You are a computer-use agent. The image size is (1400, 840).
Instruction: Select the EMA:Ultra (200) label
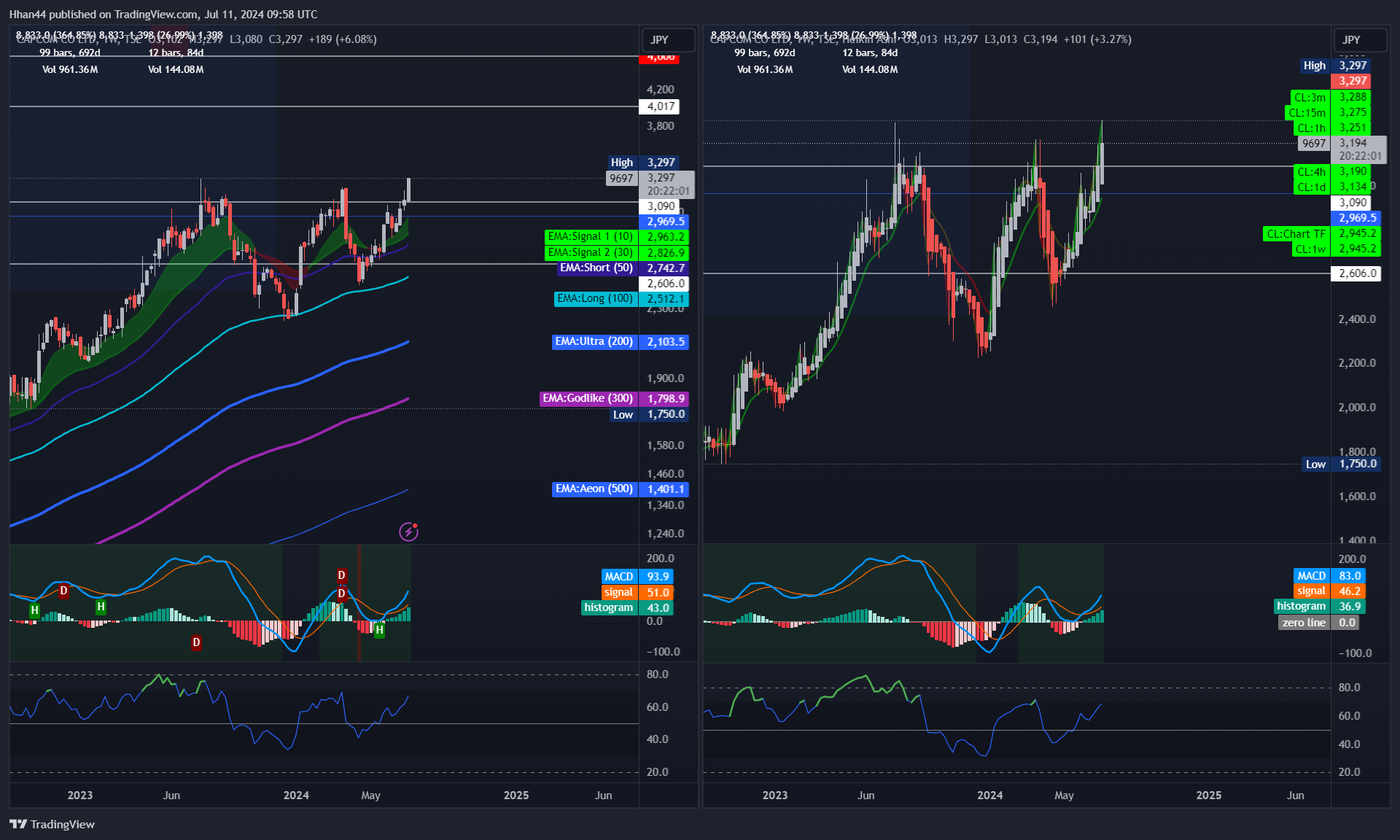(x=594, y=342)
